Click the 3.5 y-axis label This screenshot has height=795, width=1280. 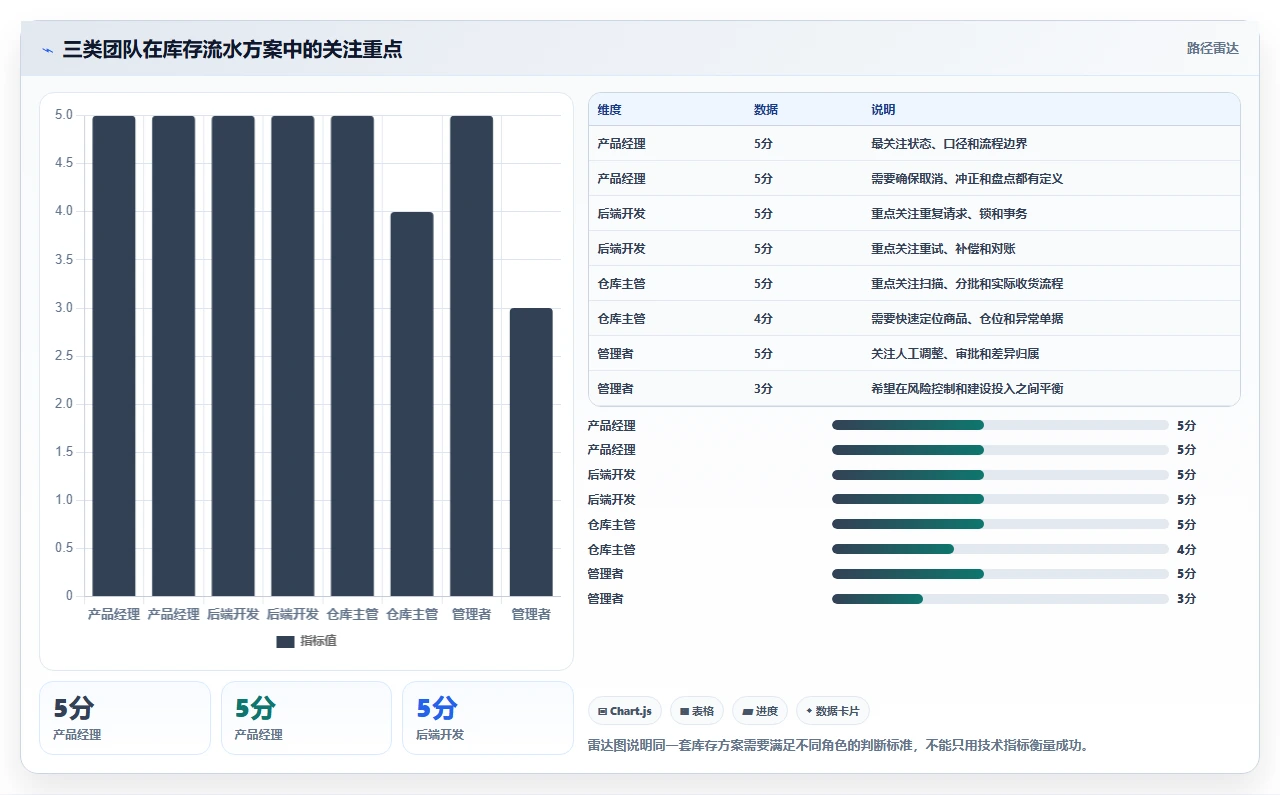coord(64,259)
